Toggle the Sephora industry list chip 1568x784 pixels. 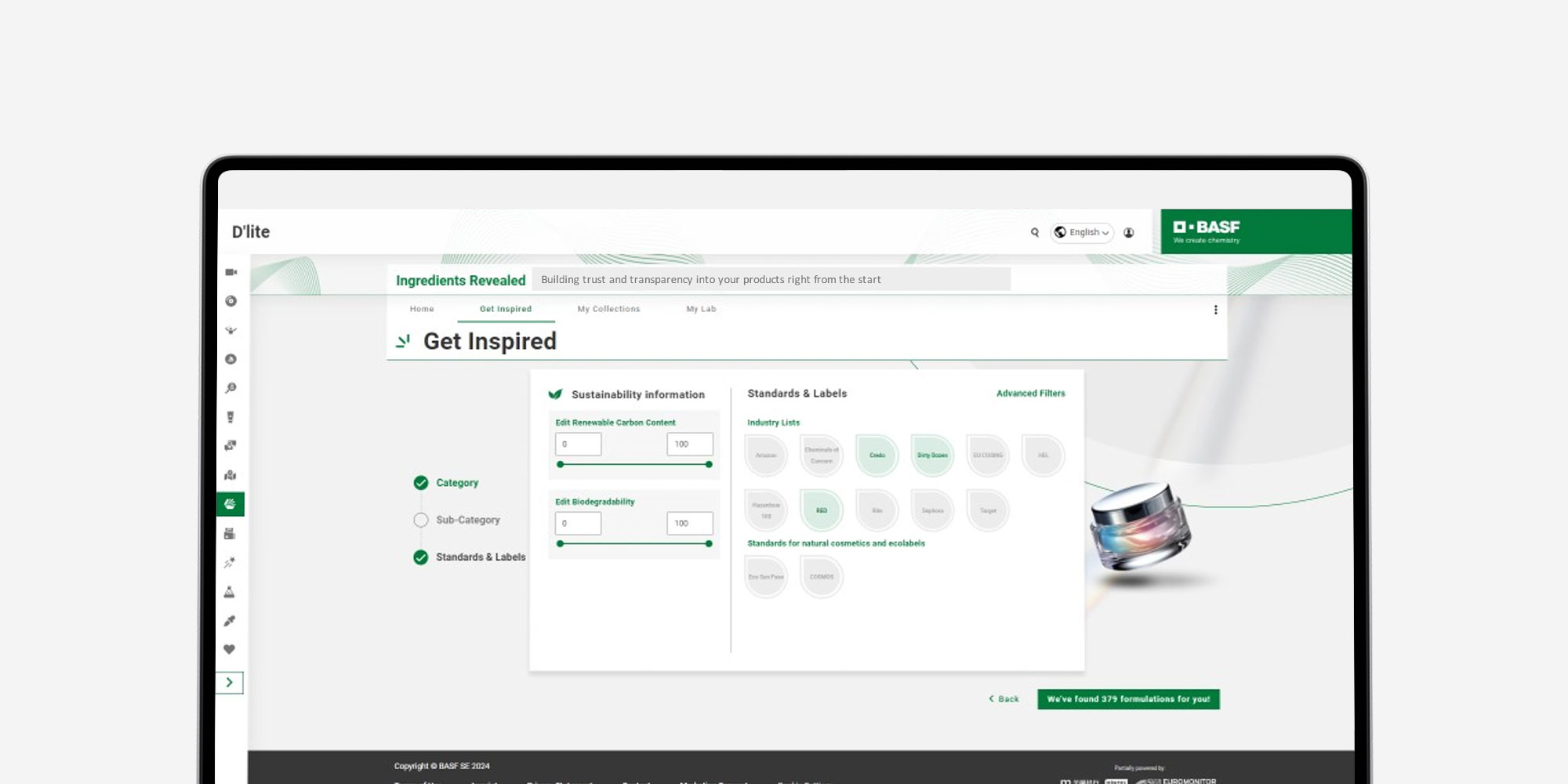point(933,511)
